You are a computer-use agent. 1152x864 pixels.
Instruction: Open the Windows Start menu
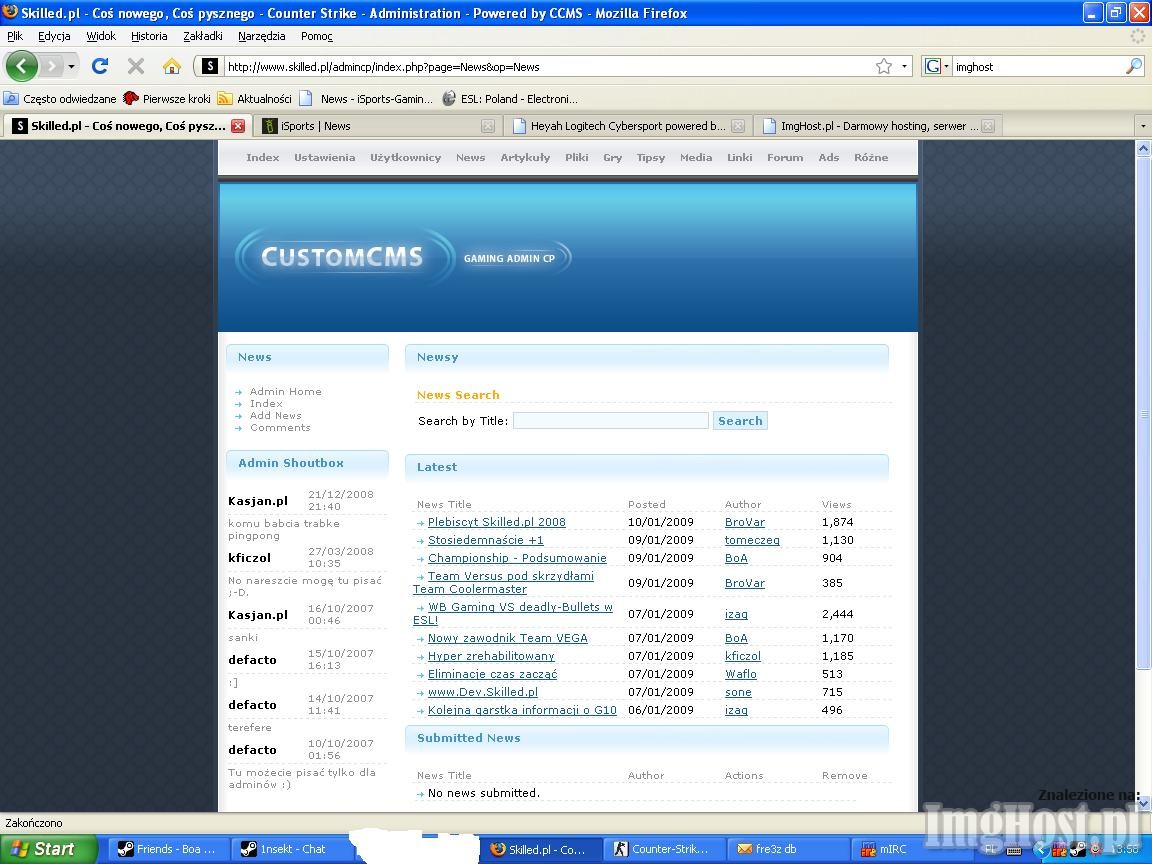(x=48, y=849)
